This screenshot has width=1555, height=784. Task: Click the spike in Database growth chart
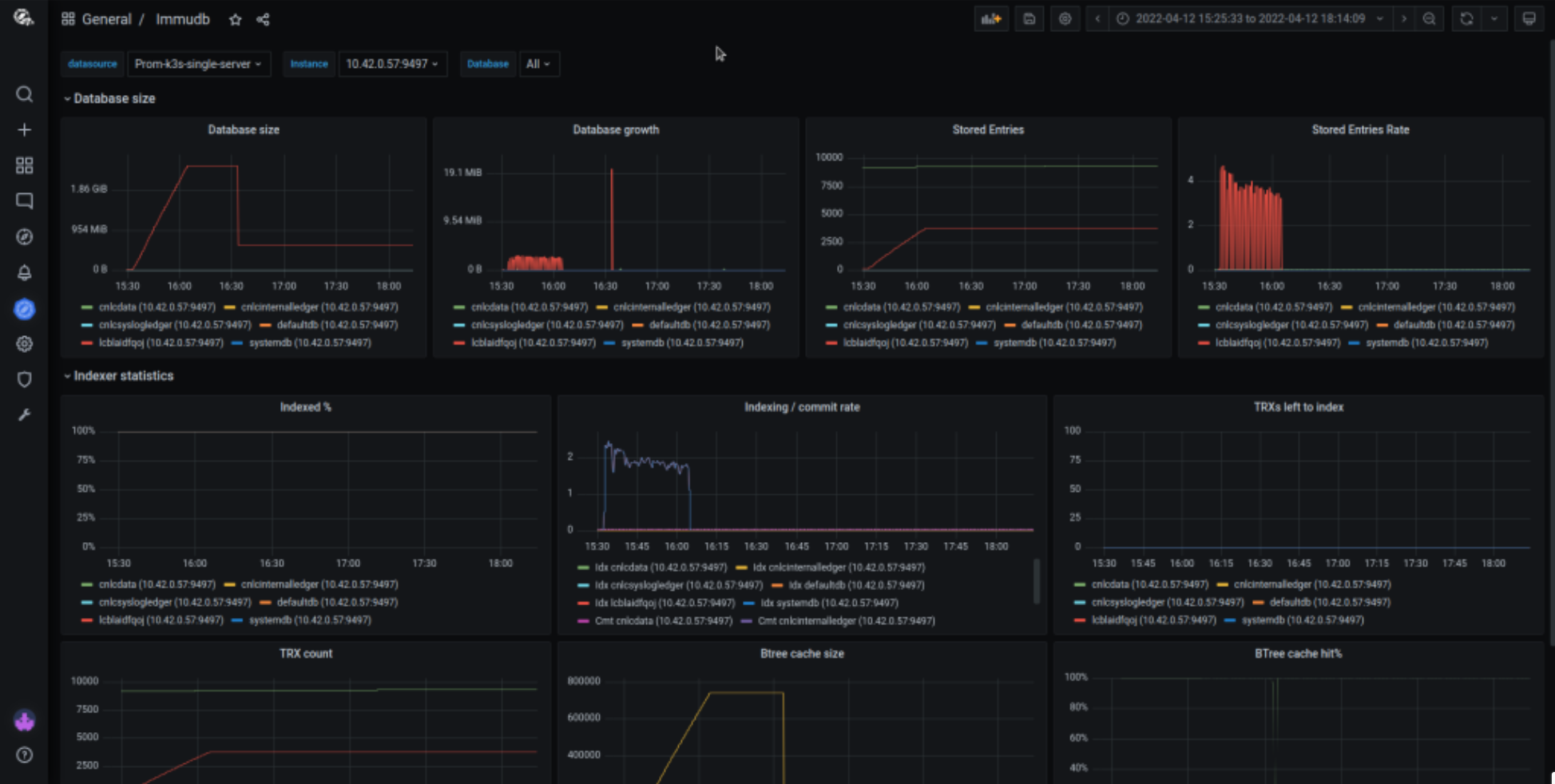(612, 219)
